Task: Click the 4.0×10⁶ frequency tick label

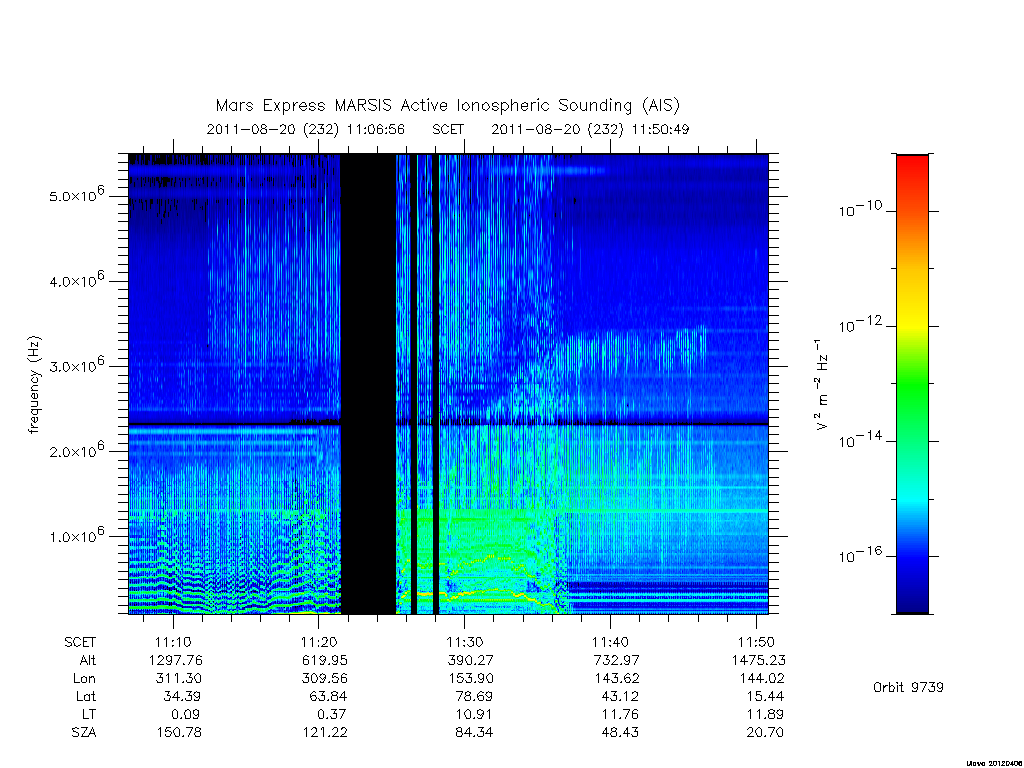Action: point(76,280)
